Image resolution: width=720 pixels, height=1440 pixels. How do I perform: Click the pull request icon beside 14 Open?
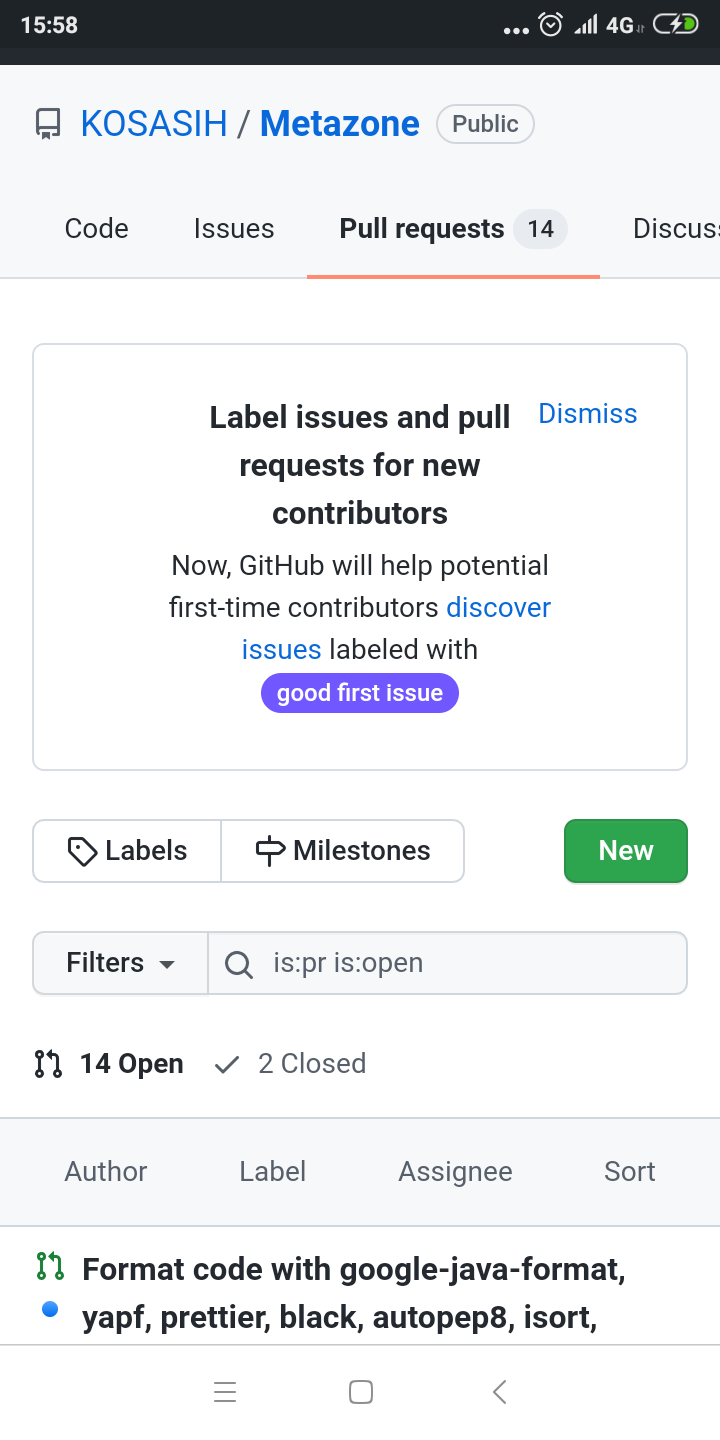click(x=48, y=1064)
